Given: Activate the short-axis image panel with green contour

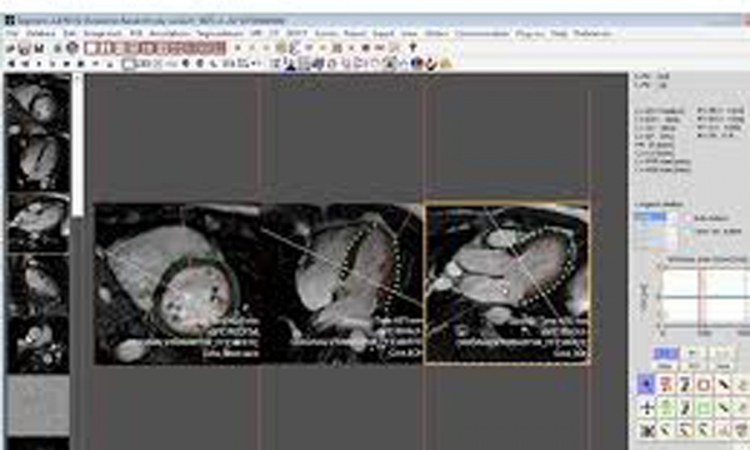Looking at the screenshot, I should 177,284.
